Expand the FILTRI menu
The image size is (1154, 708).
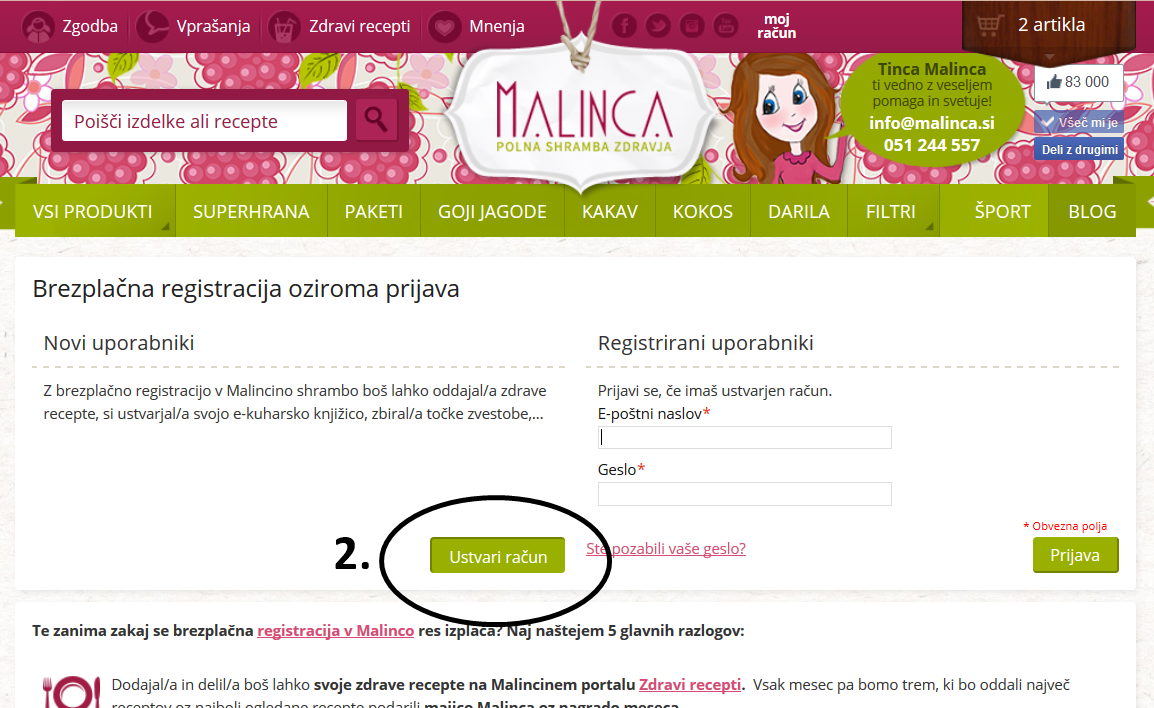coord(893,211)
